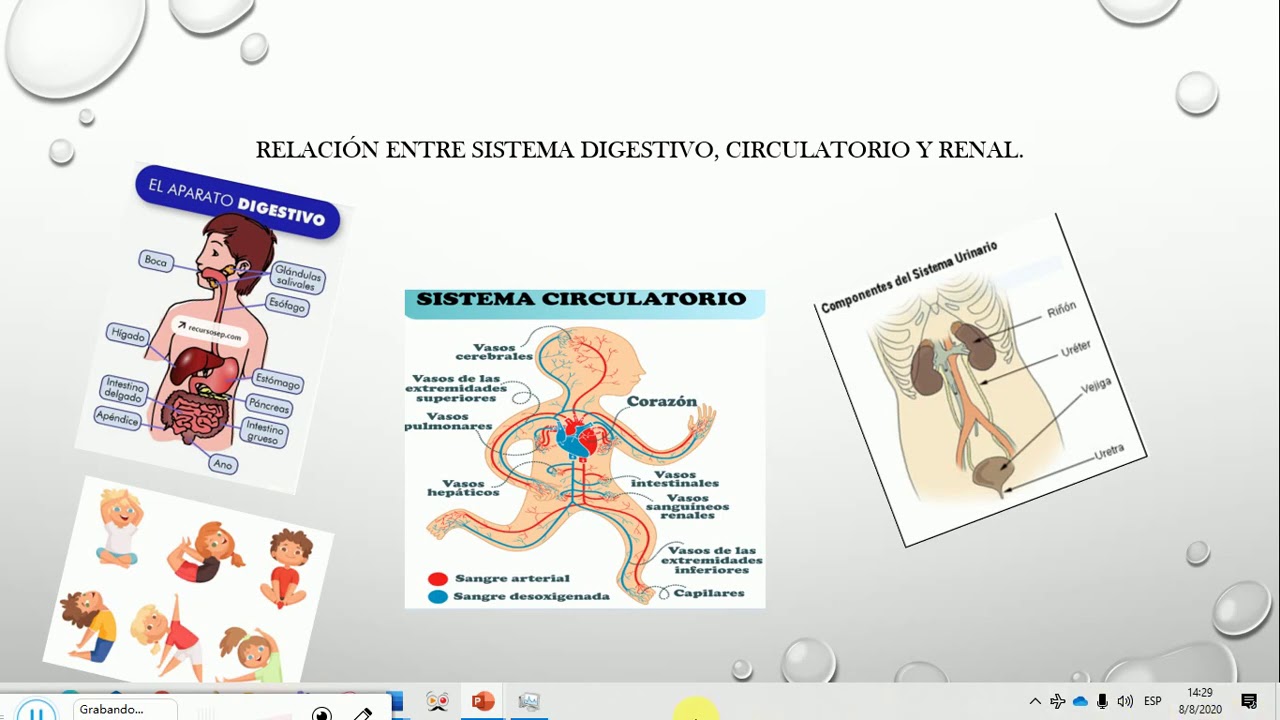Click the Esófago label

[286, 305]
